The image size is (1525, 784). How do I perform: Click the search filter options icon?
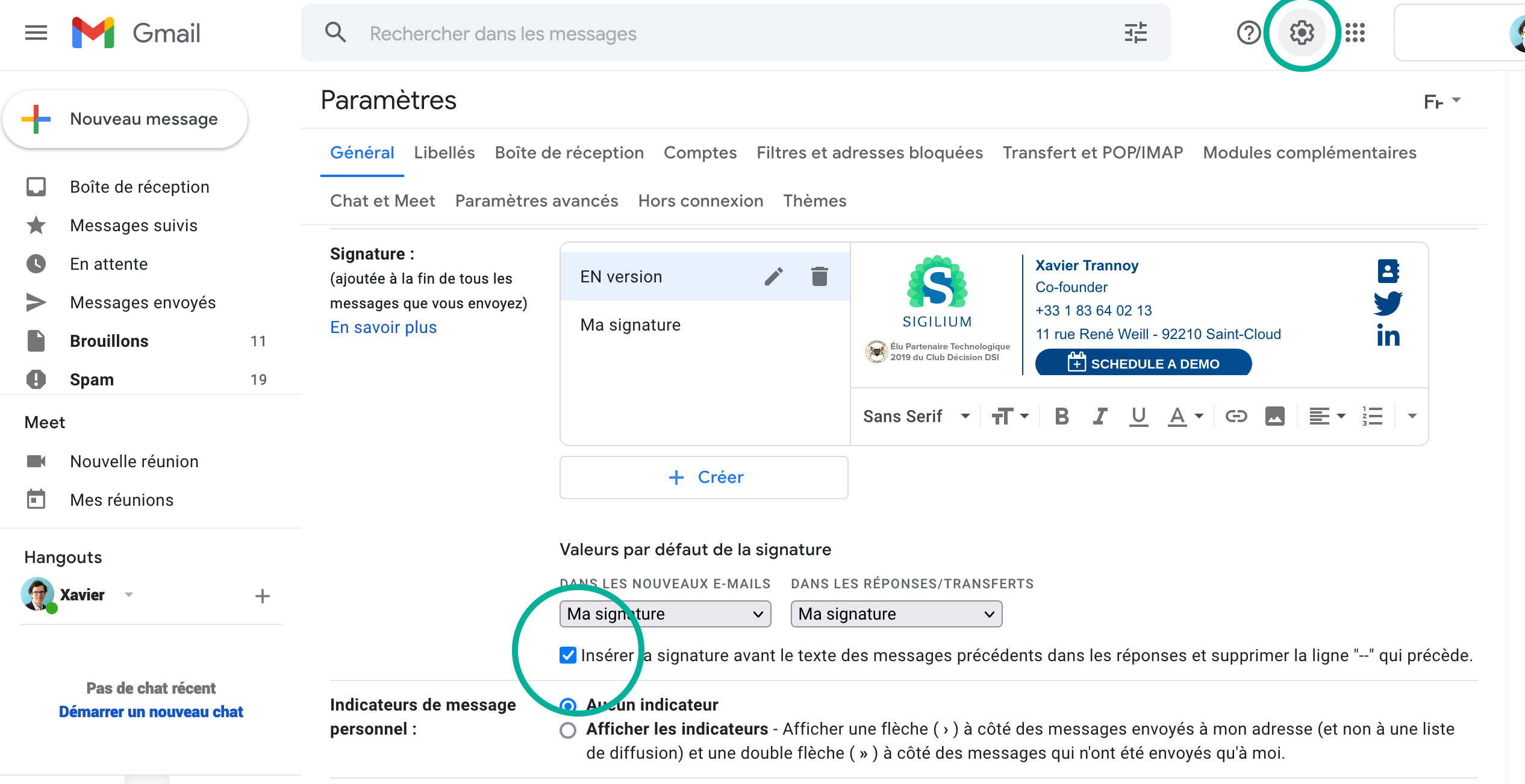[x=1135, y=33]
